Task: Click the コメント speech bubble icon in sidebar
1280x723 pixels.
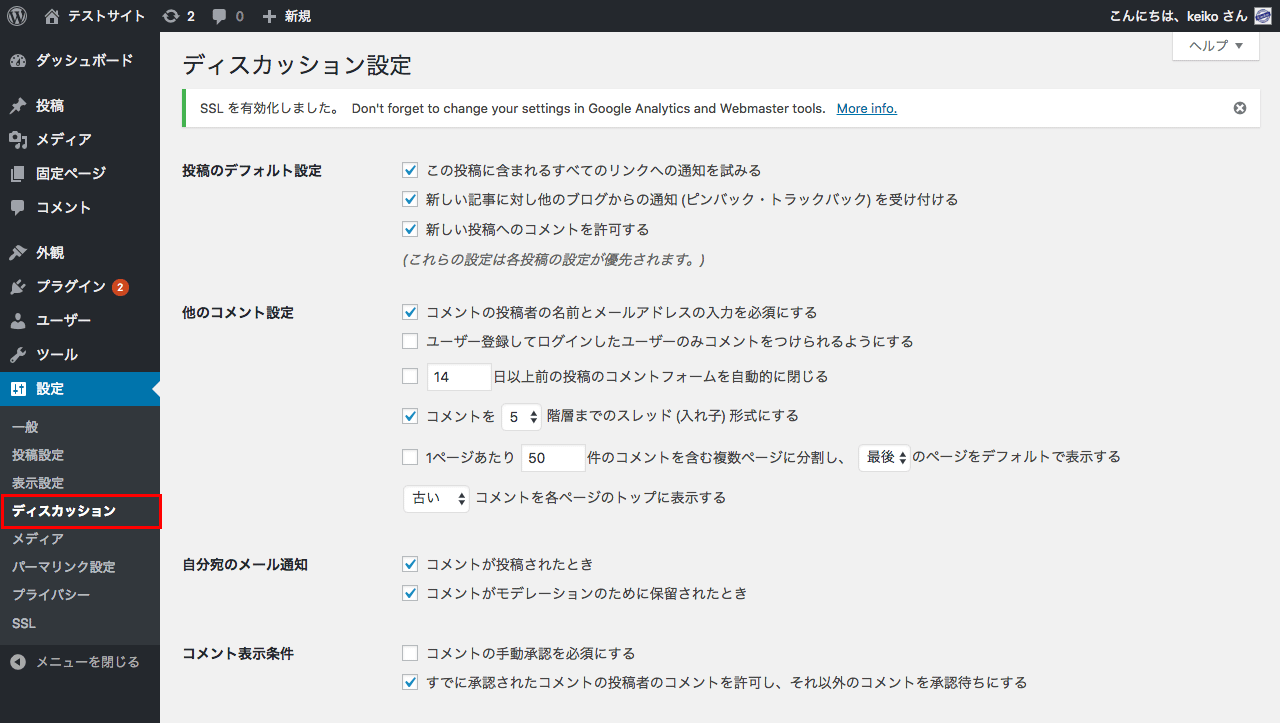Action: point(18,208)
